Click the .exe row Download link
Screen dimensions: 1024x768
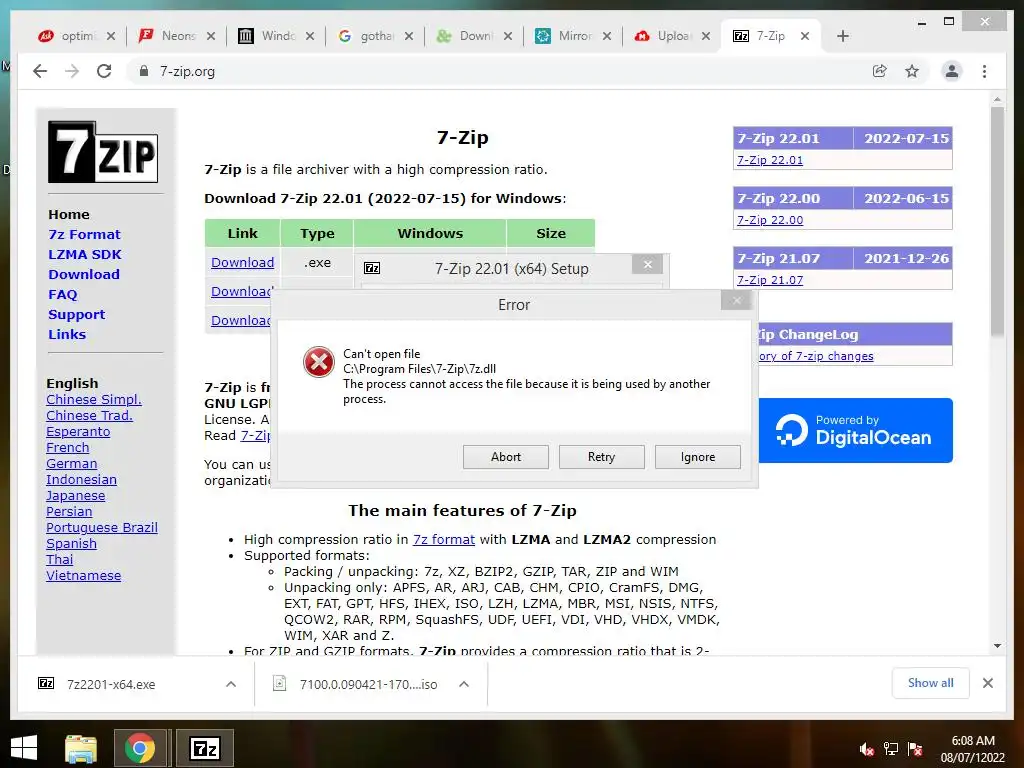point(242,263)
